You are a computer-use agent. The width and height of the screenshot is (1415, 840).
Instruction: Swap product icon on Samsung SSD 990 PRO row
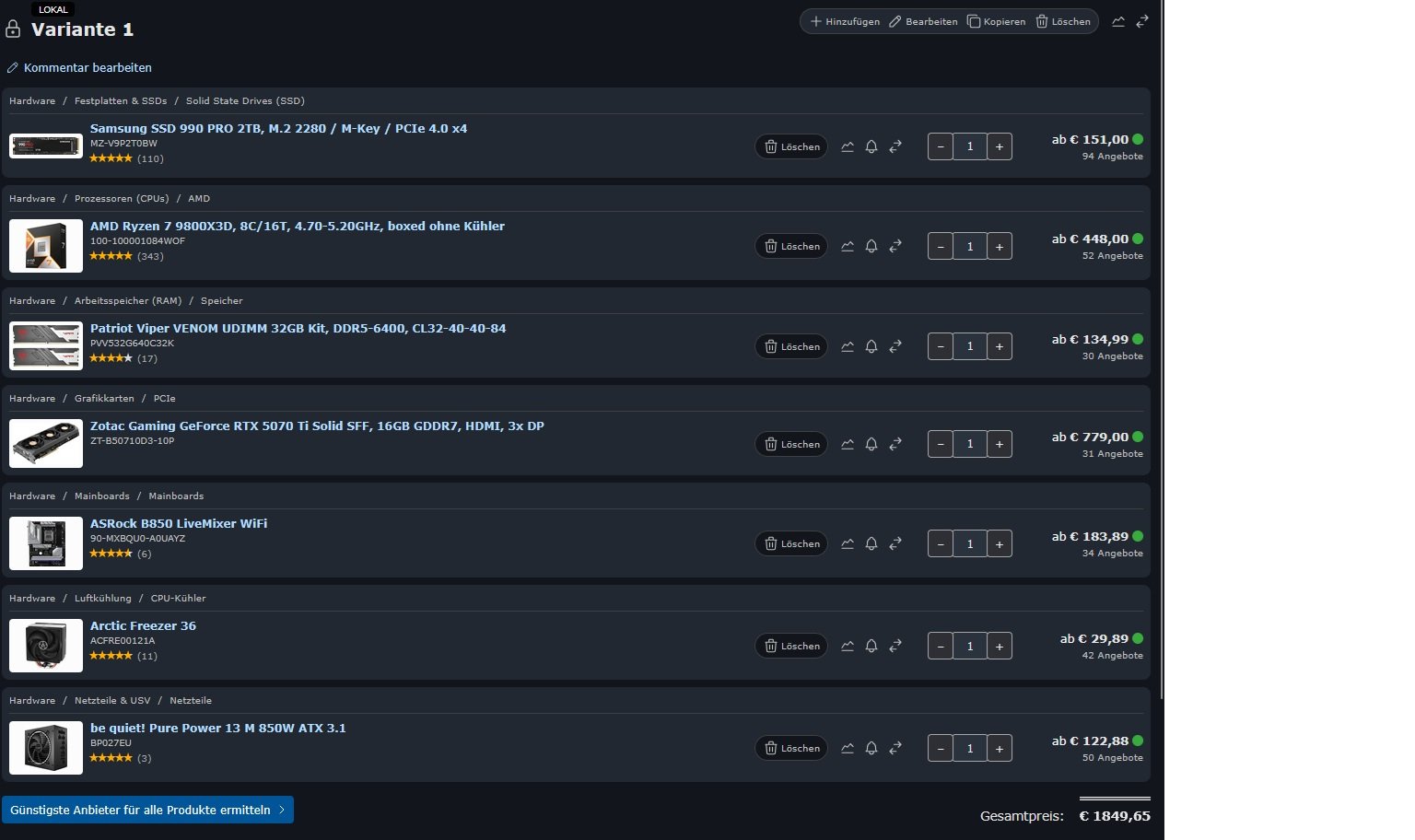(x=895, y=146)
